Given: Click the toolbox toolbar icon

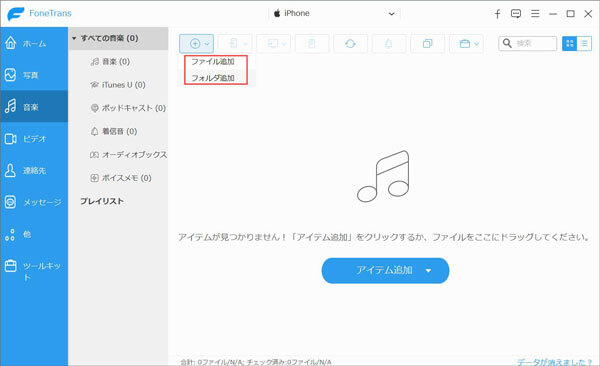Looking at the screenshot, I should click(465, 44).
